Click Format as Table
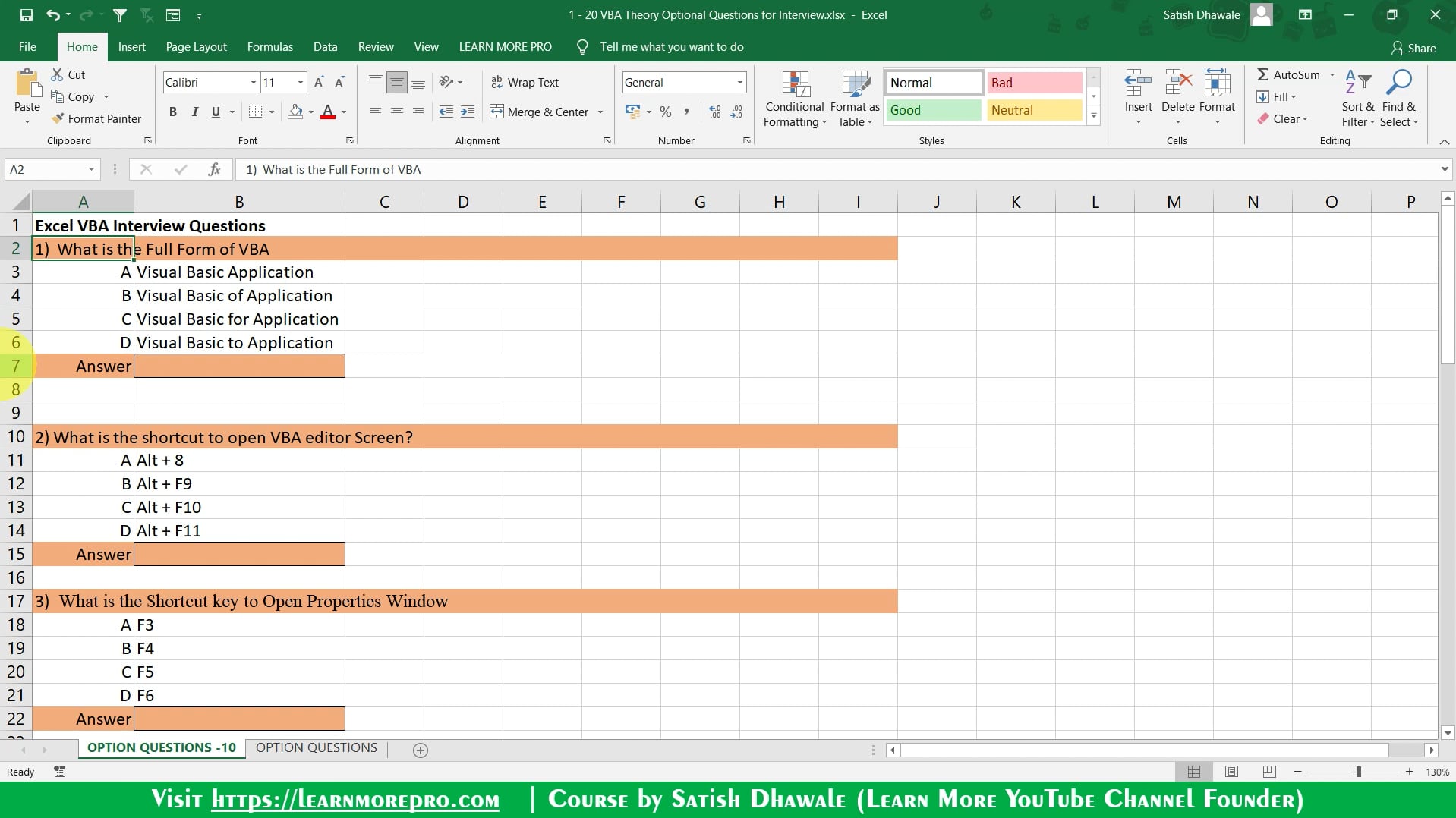This screenshot has width=1456, height=818. 854,99
